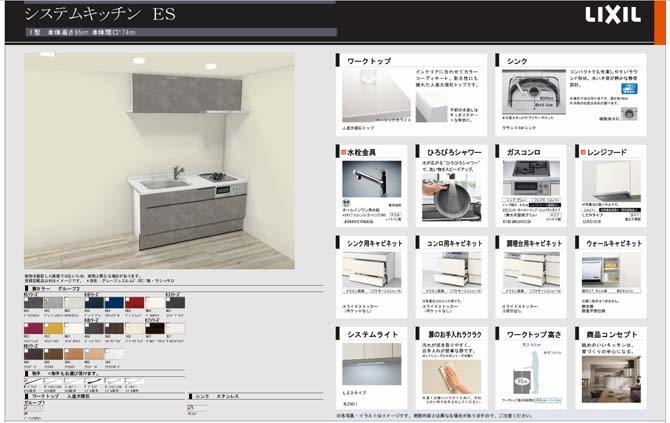Screen dimensions: 670x423
Task: Click the システムキッチン ES title
Action: click(100, 14)
